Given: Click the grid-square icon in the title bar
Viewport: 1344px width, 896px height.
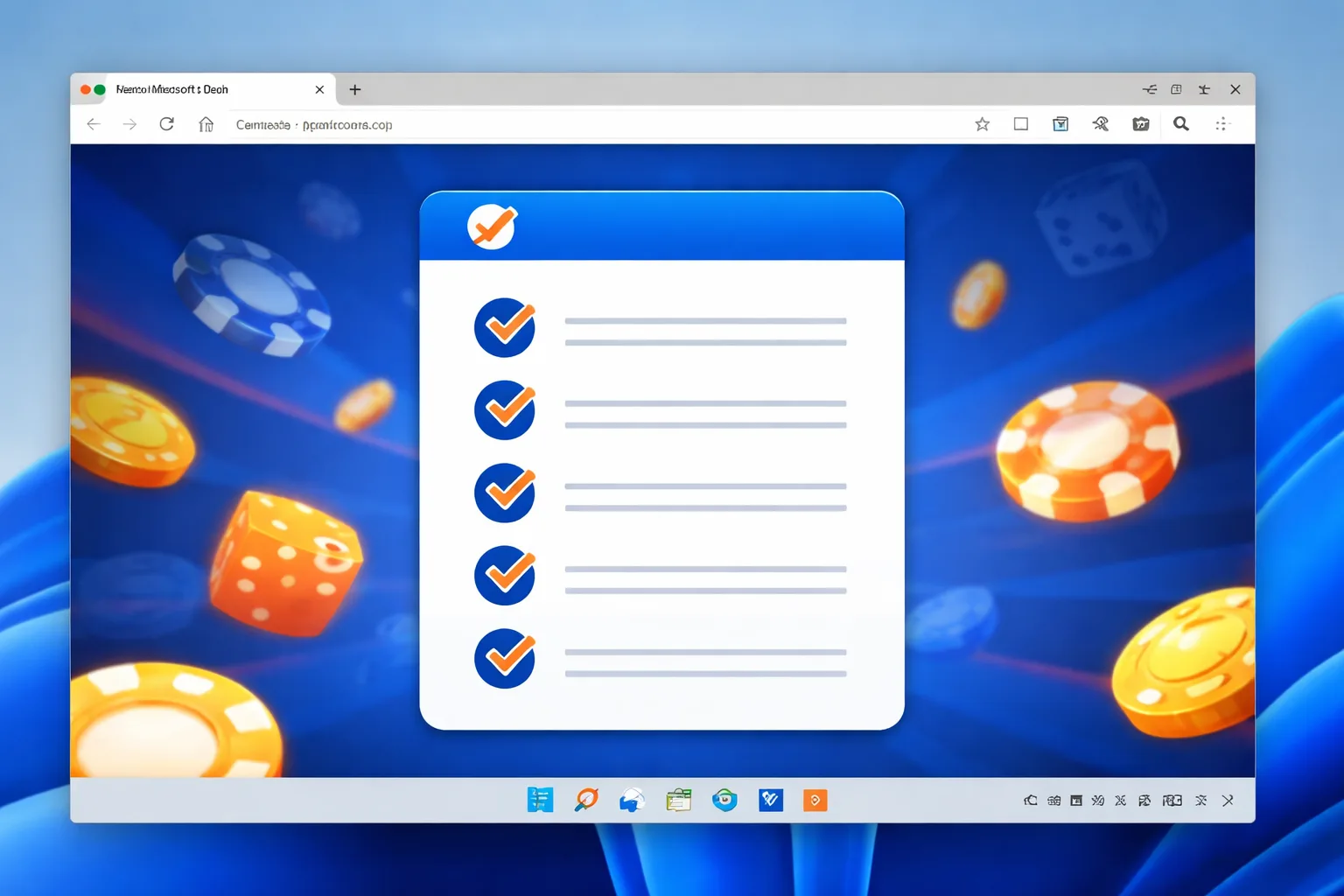Looking at the screenshot, I should [1177, 89].
